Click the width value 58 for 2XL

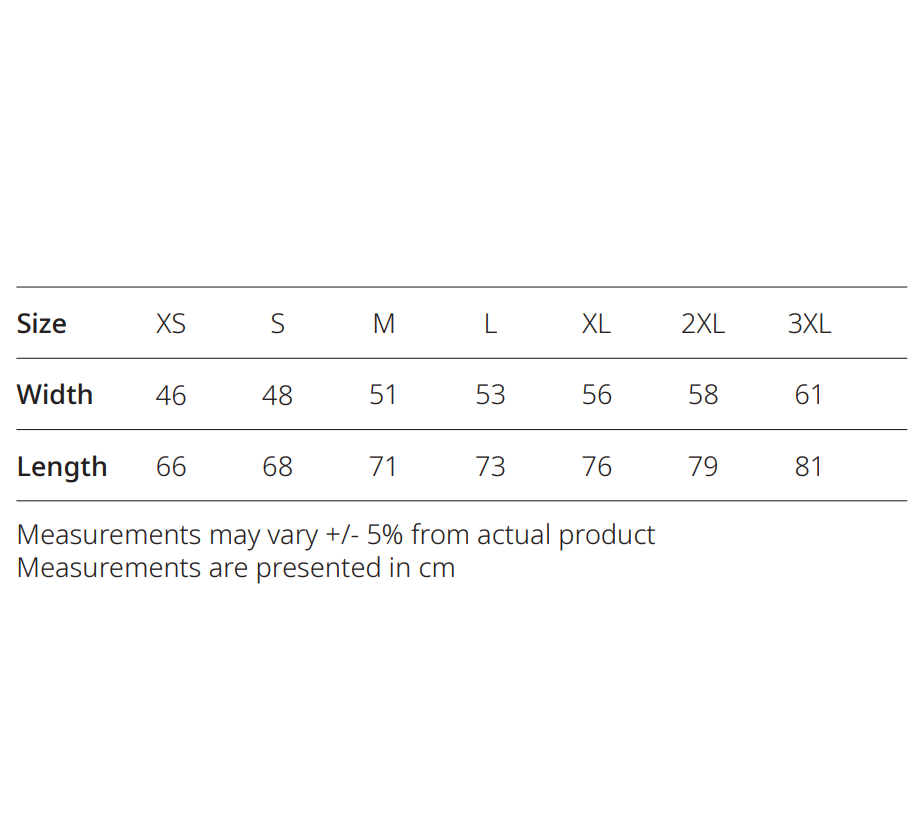(703, 396)
